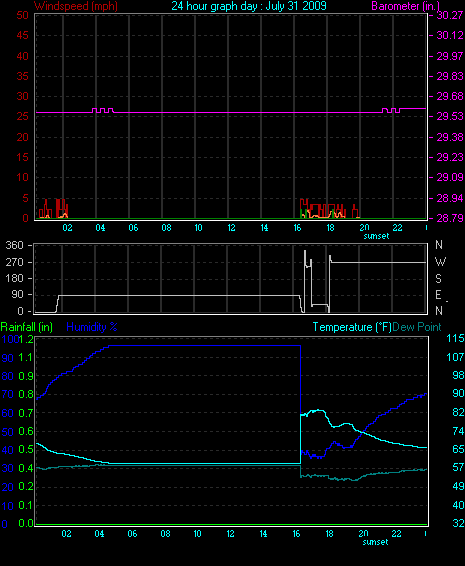Click the 115 temperature scale value
The width and height of the screenshot is (465, 566).
click(455, 338)
